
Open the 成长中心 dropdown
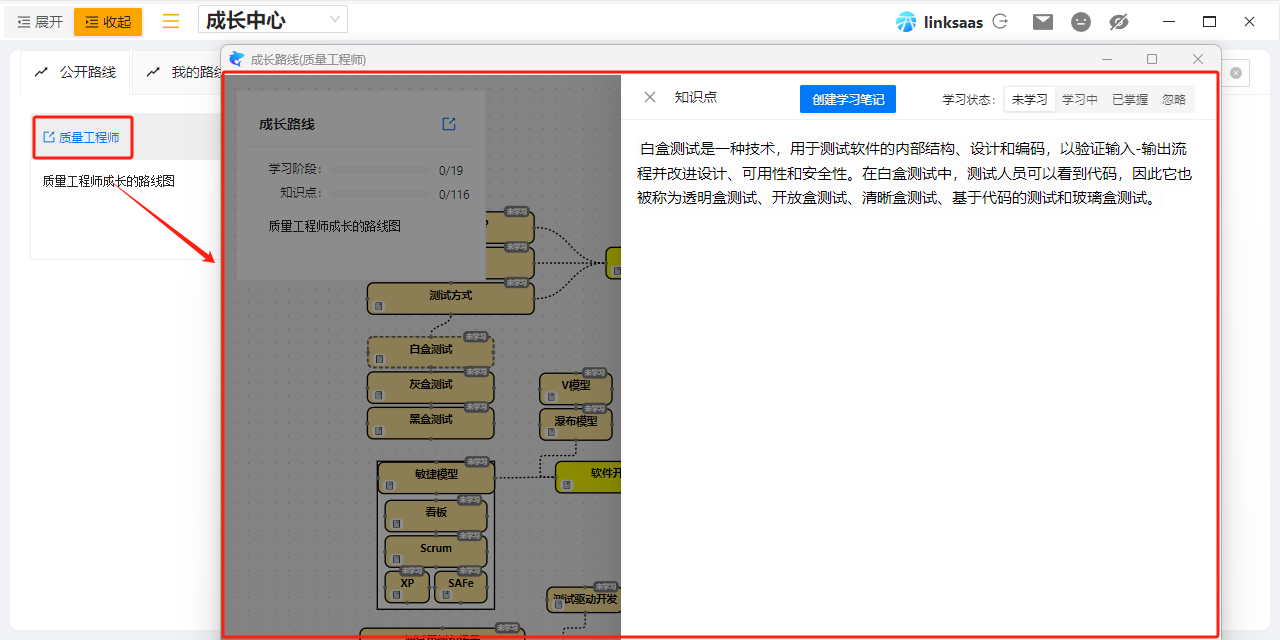tap(273, 20)
